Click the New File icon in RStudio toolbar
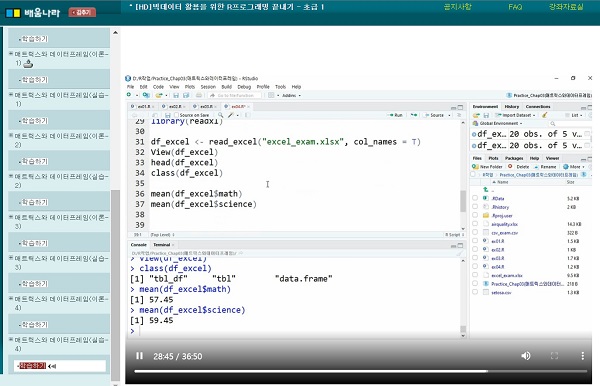This screenshot has height=386, width=600. (x=129, y=95)
